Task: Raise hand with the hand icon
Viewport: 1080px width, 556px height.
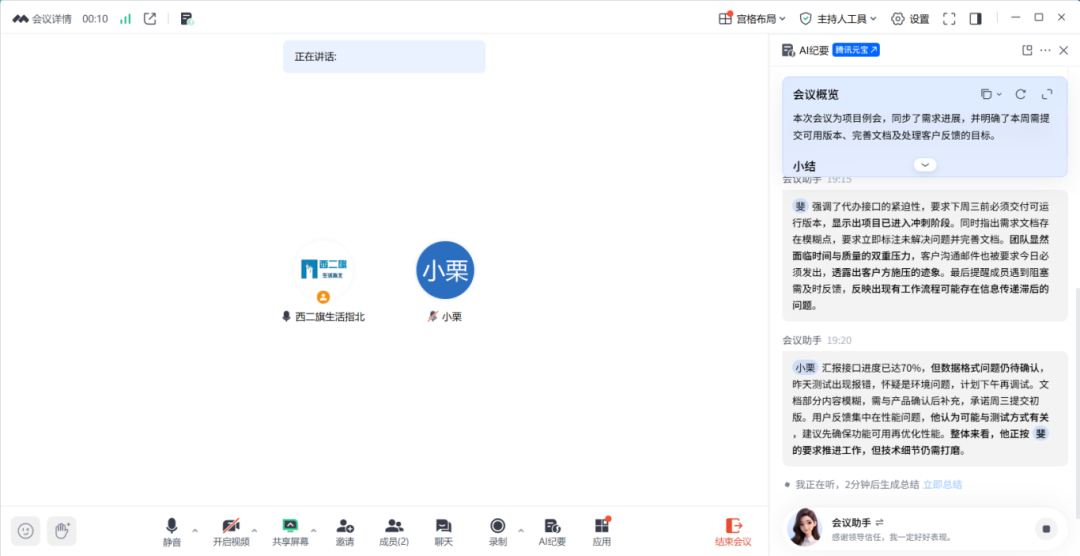Action: click(61, 531)
